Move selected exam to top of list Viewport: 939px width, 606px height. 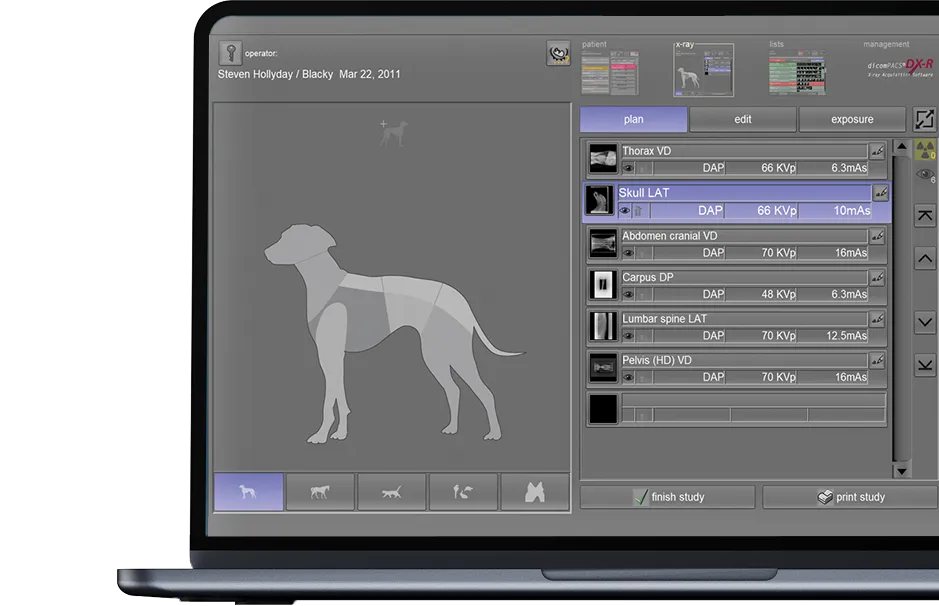tap(925, 216)
